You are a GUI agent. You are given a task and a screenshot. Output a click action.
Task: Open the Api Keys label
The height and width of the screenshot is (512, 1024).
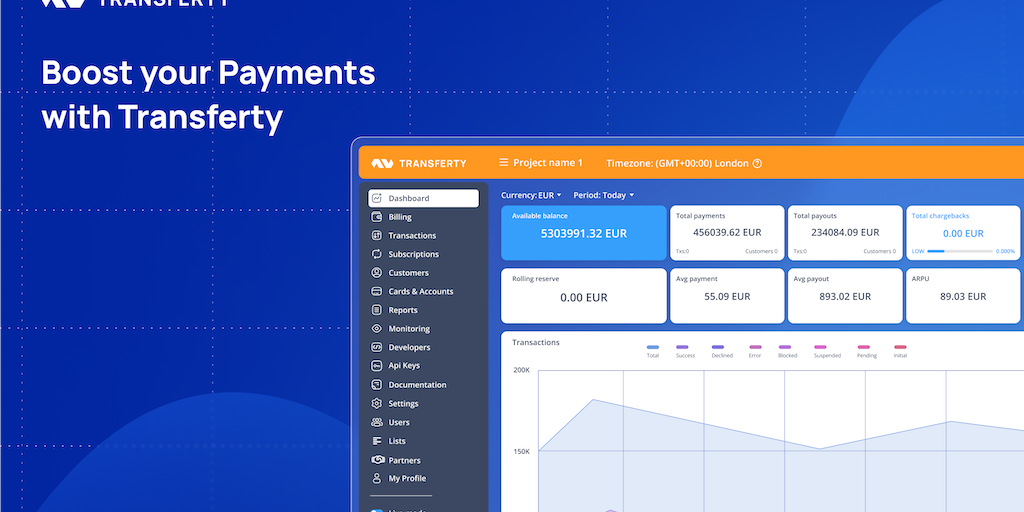(x=404, y=366)
